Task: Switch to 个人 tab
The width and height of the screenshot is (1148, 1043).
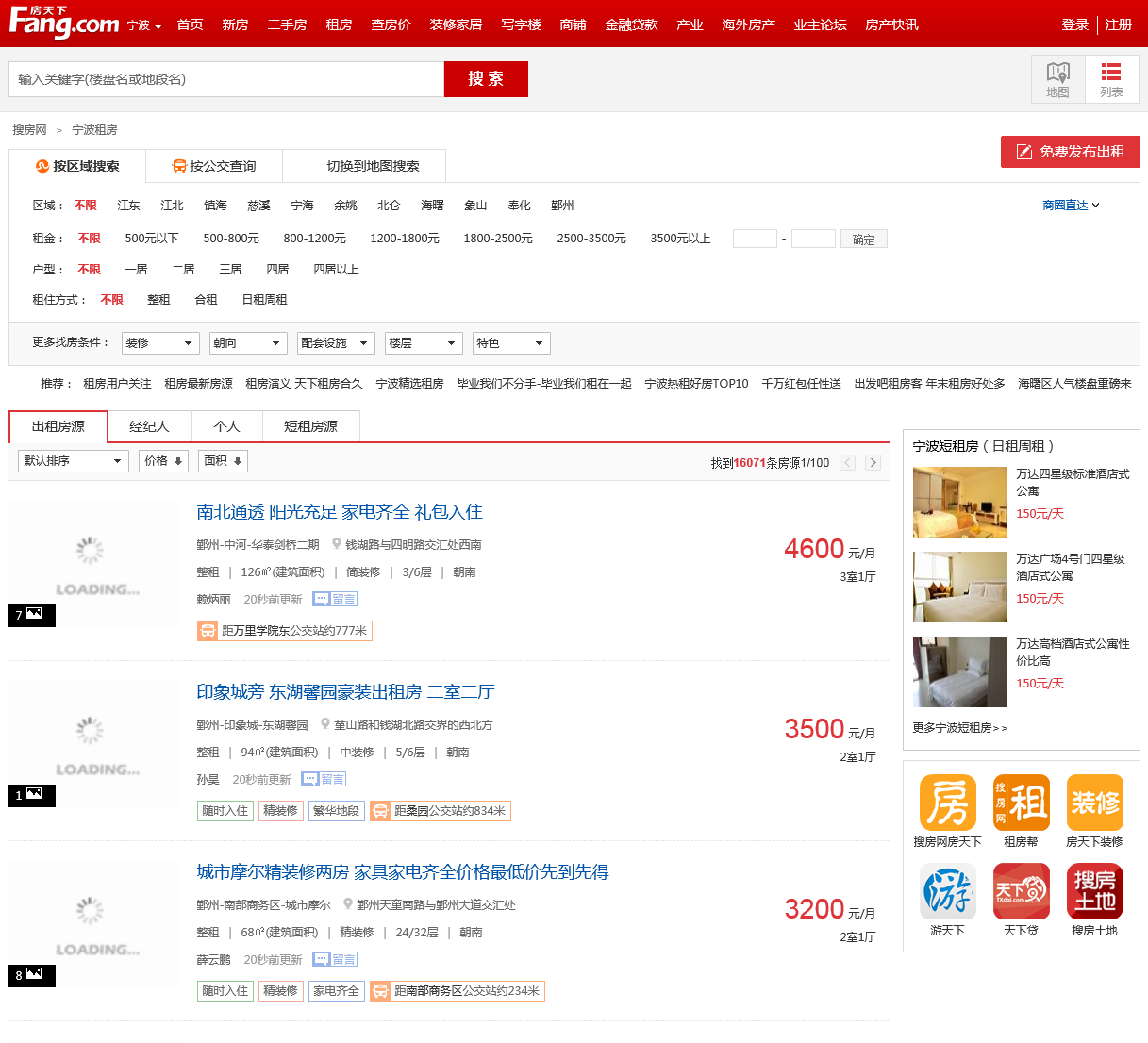Action: pos(226,426)
